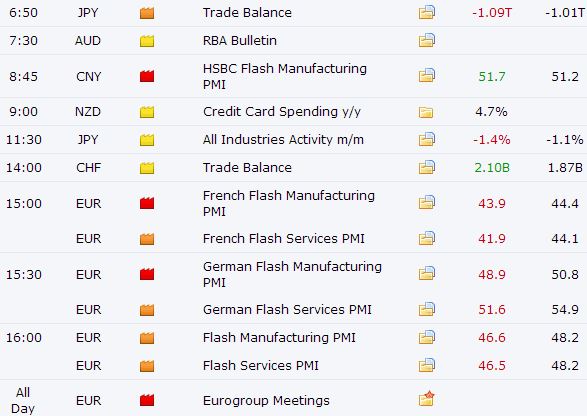Click red impact icon for French Flash Manufacturing PMI
The height and width of the screenshot is (416, 587).
click(147, 203)
